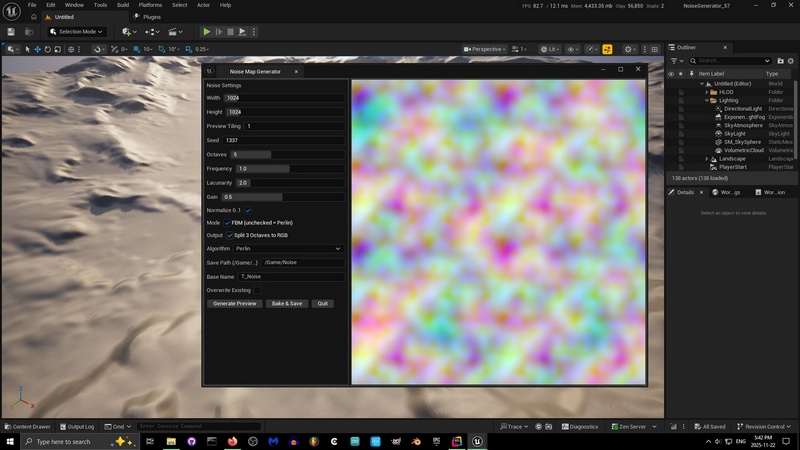Open the Build menu
This screenshot has width=800, height=450.
point(123,5)
